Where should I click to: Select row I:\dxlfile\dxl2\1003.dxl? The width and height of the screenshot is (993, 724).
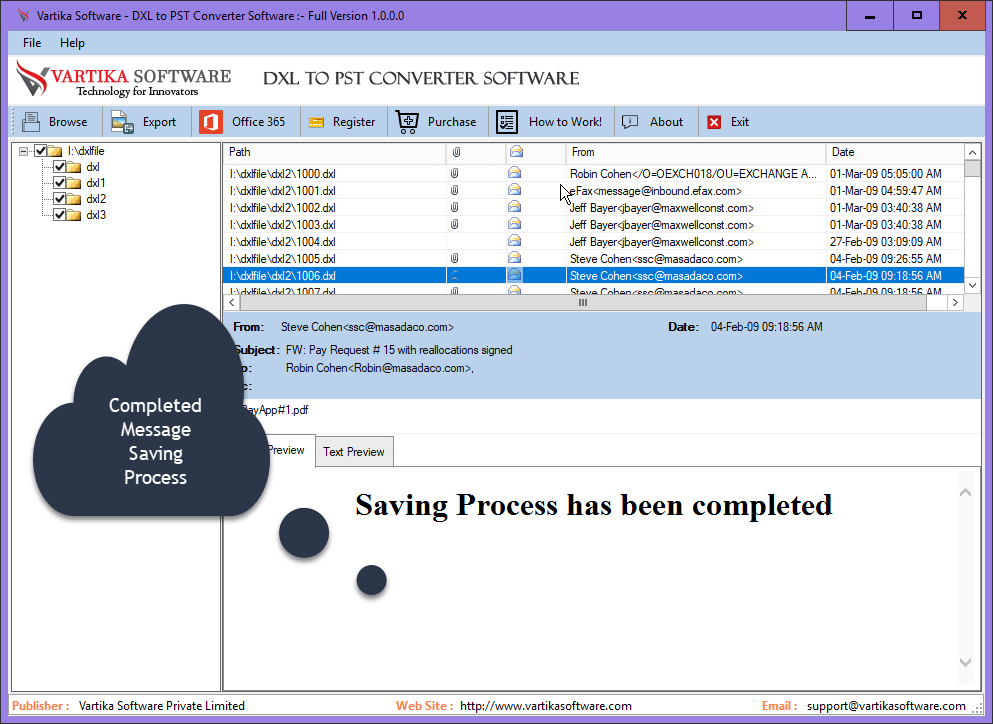pos(593,224)
